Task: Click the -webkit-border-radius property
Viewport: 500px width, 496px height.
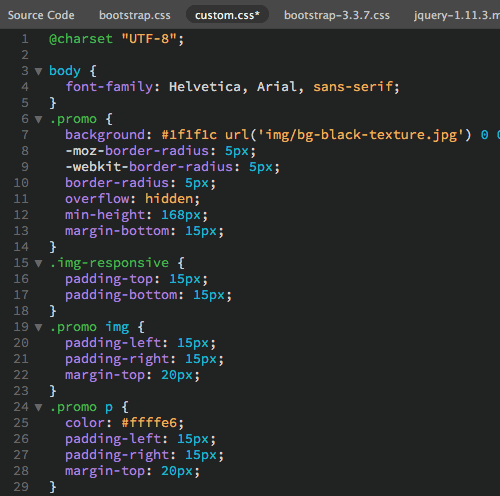Action: pos(149,167)
